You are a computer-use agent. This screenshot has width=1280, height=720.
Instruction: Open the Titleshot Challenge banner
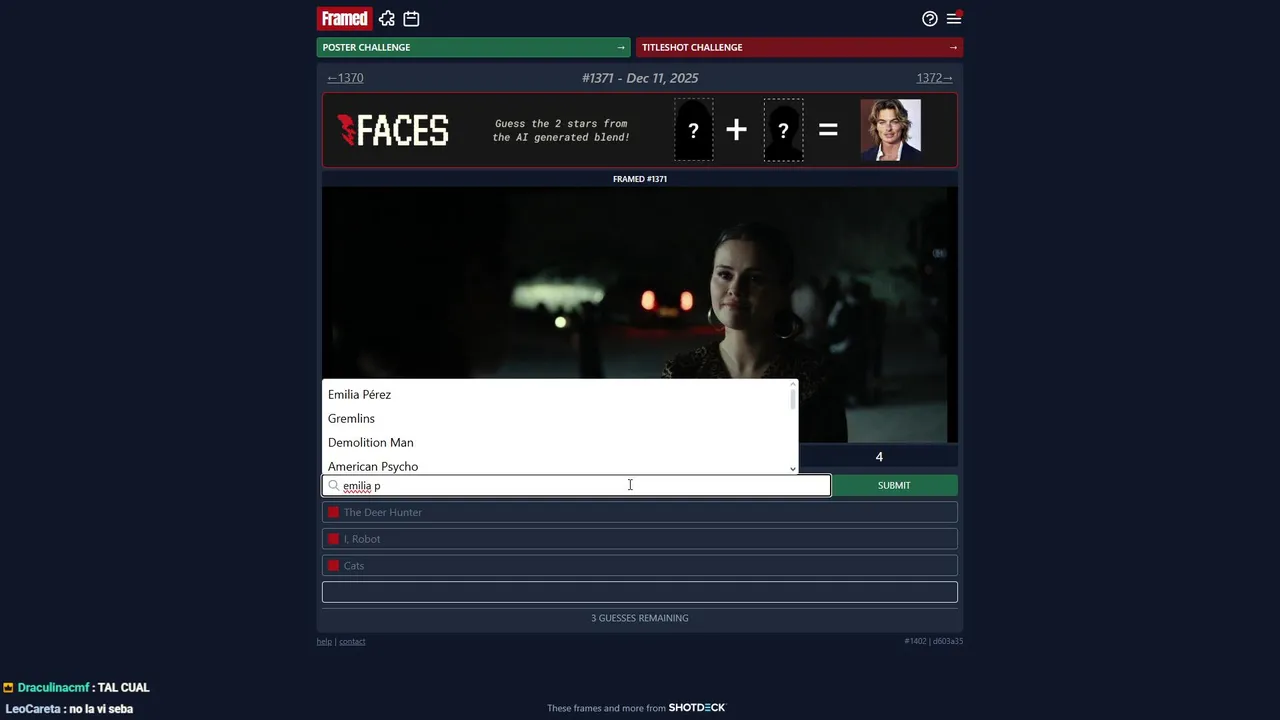(800, 47)
